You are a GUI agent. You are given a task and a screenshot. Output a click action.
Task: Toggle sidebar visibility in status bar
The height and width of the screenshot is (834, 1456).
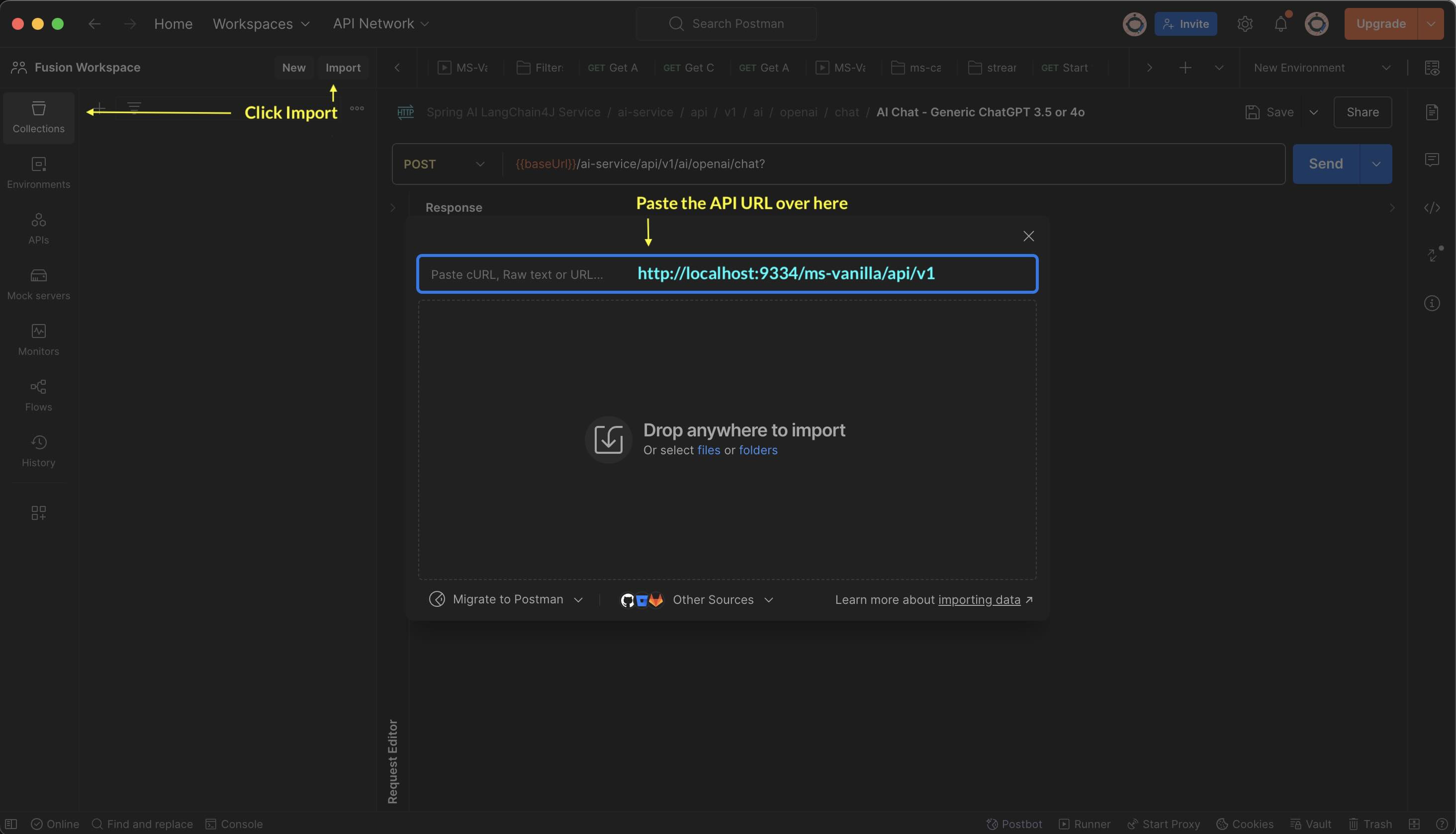pos(10,824)
